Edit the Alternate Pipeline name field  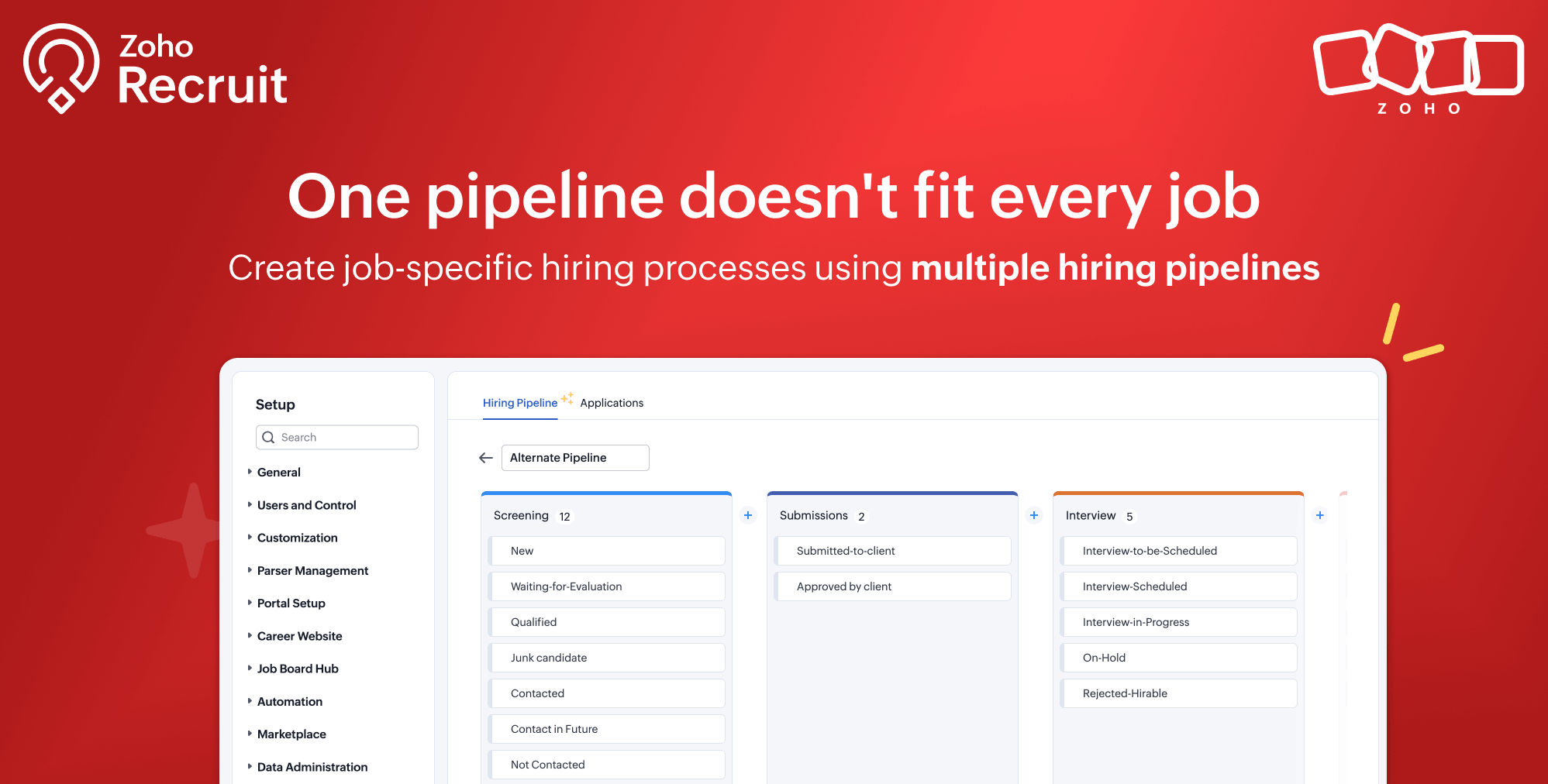coord(575,458)
